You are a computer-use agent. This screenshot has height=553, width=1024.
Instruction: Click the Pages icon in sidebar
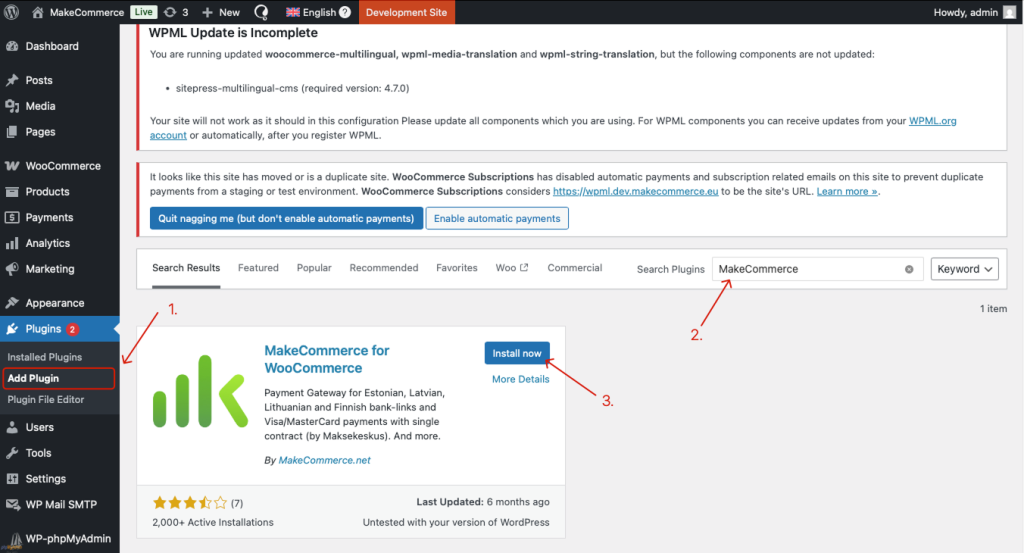[12, 132]
